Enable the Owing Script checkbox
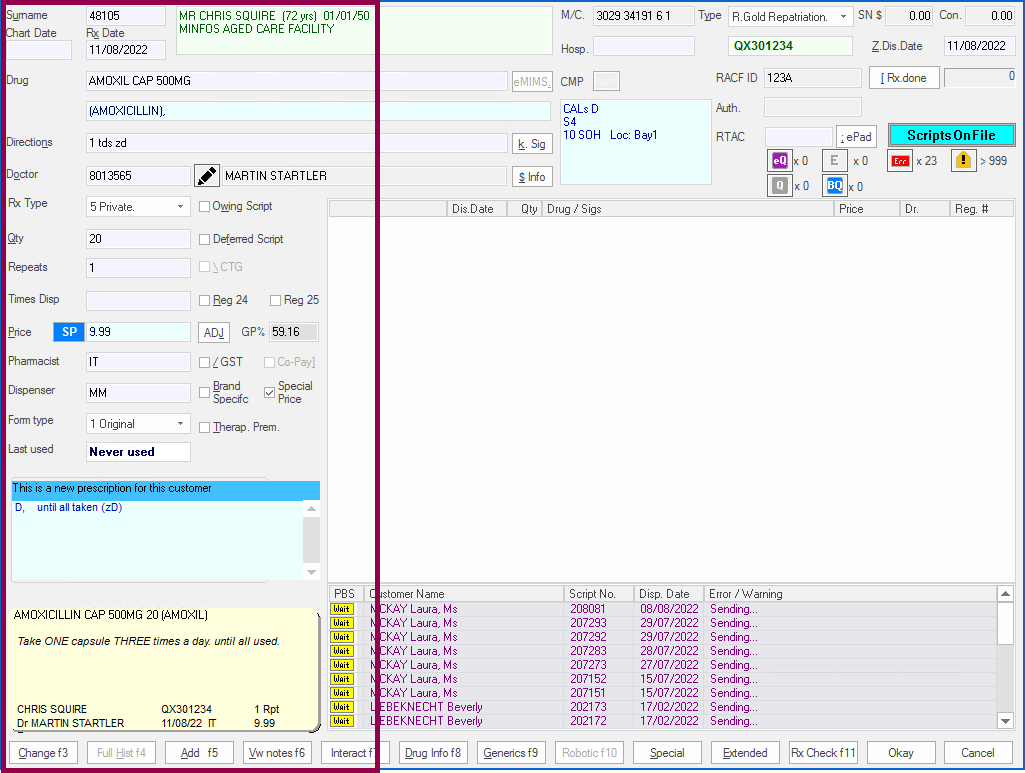 (x=205, y=207)
